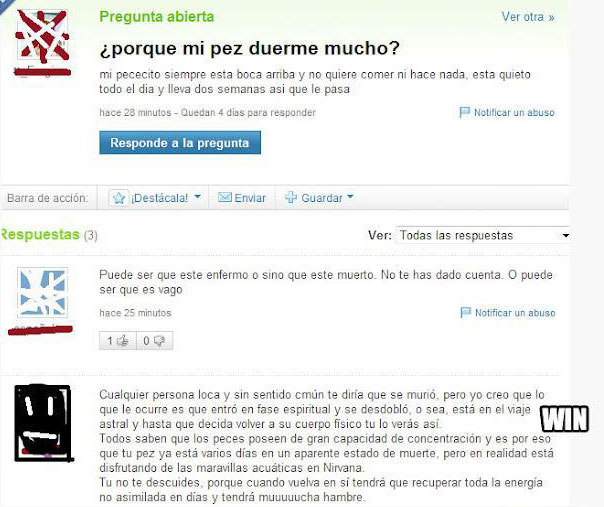Expand the Guardar dropdown arrow
604x507 pixels.
[350, 196]
